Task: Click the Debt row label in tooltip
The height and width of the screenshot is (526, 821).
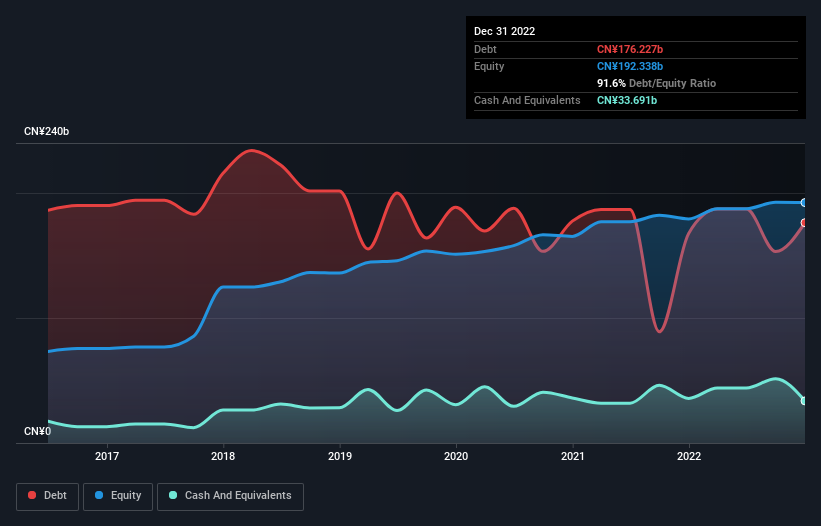Action: pyautogui.click(x=485, y=49)
